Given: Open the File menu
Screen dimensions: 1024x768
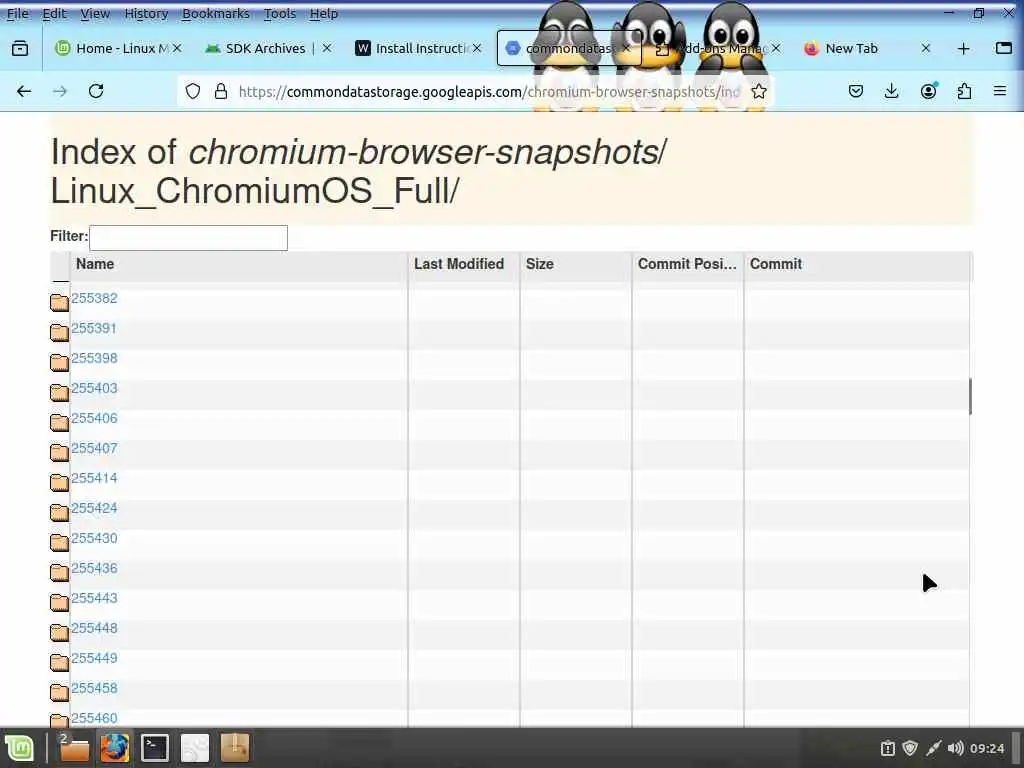Looking at the screenshot, I should (x=18, y=14).
